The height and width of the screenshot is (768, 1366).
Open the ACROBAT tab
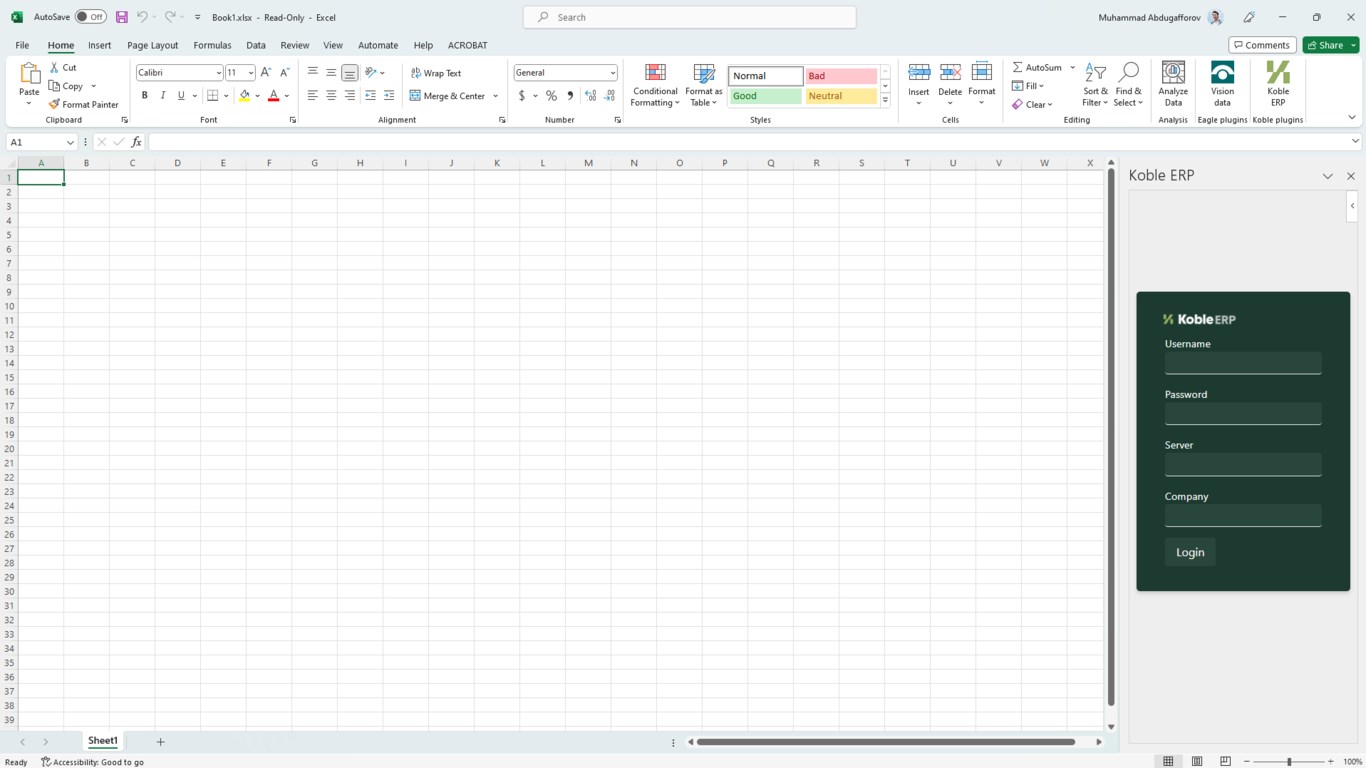point(468,45)
